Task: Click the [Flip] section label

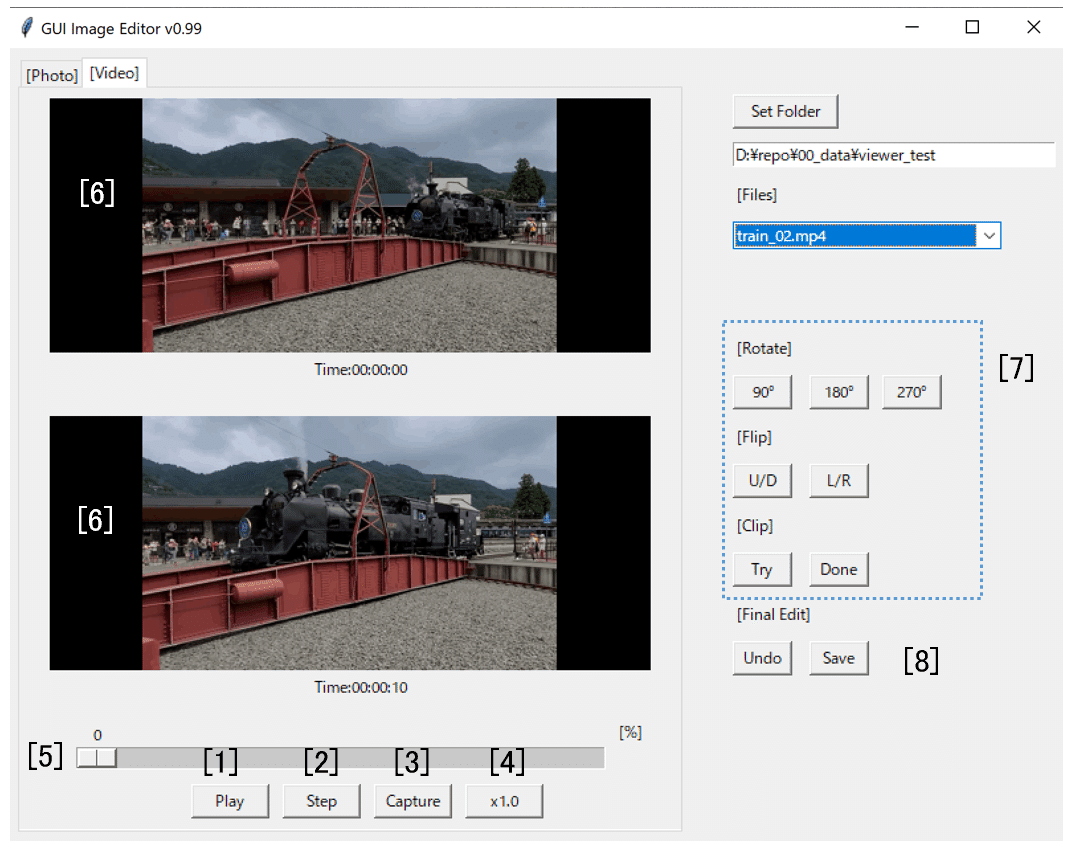Action: (x=754, y=437)
